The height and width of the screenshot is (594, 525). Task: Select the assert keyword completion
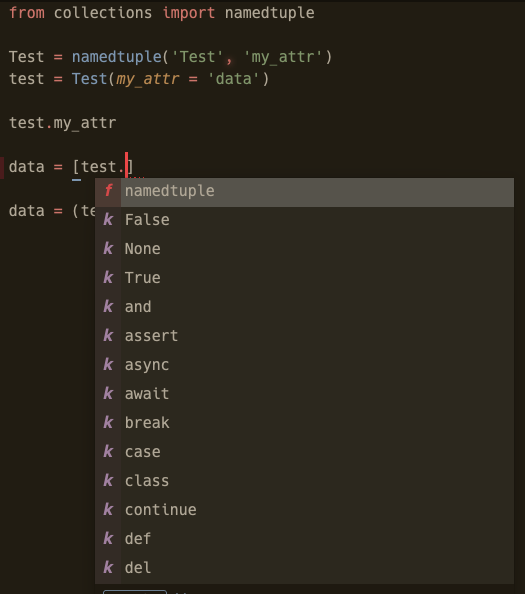304,336
